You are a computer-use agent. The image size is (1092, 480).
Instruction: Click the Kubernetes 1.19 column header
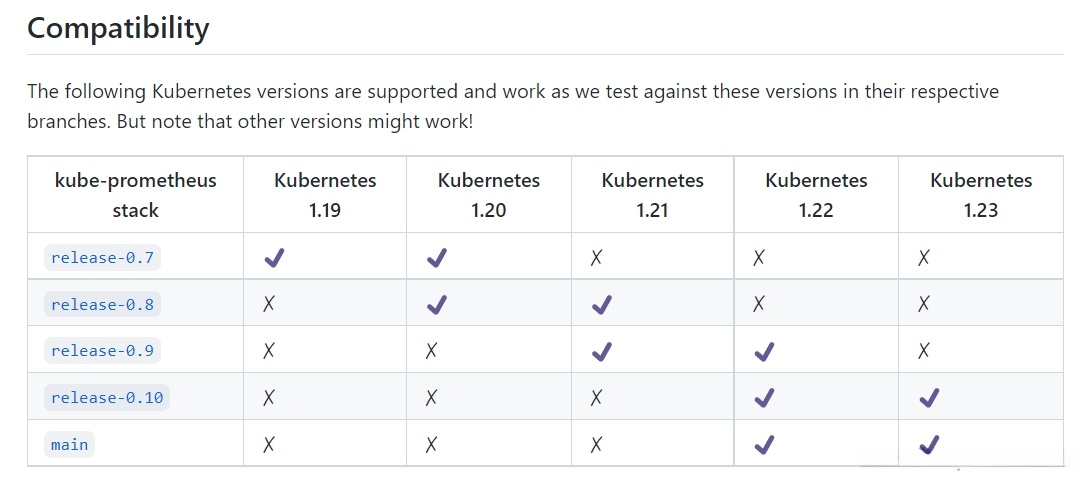click(325, 195)
